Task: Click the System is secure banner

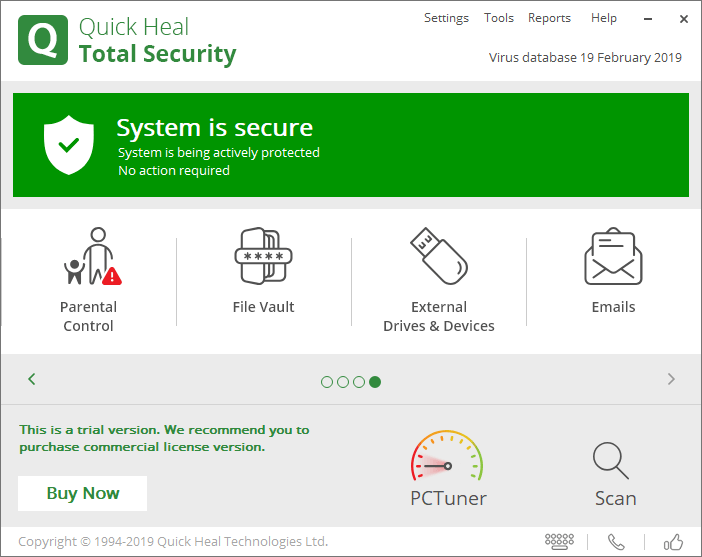Action: 351,145
